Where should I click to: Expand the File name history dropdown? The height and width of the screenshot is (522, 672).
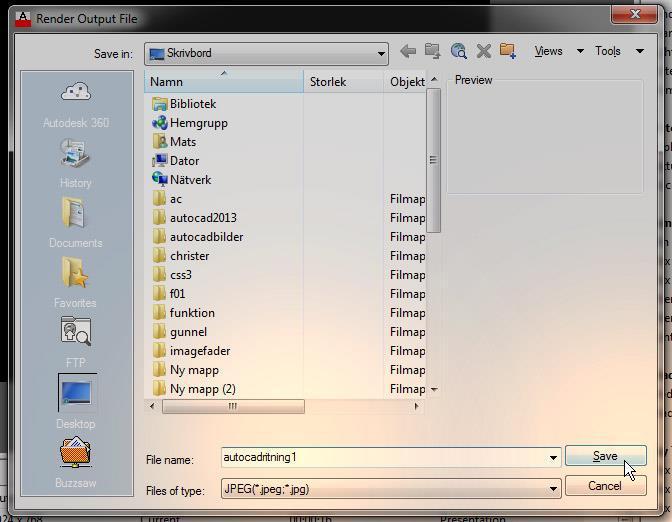(553, 458)
